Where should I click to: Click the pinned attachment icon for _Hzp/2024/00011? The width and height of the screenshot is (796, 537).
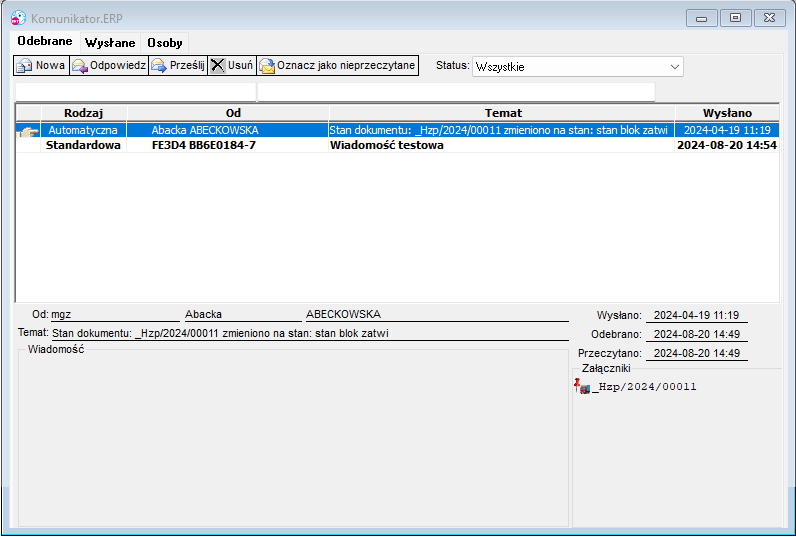pyautogui.click(x=582, y=386)
